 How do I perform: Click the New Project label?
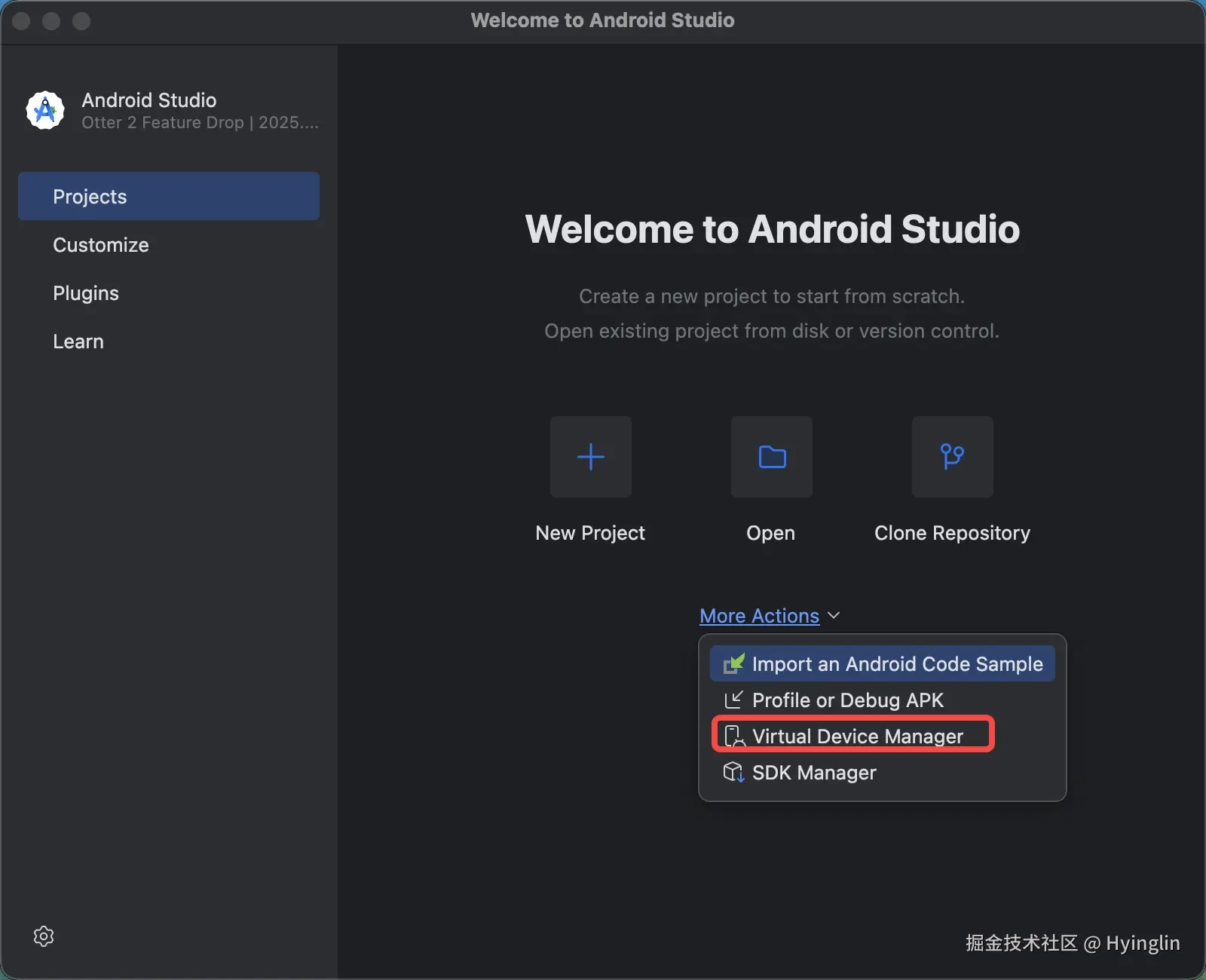click(590, 533)
